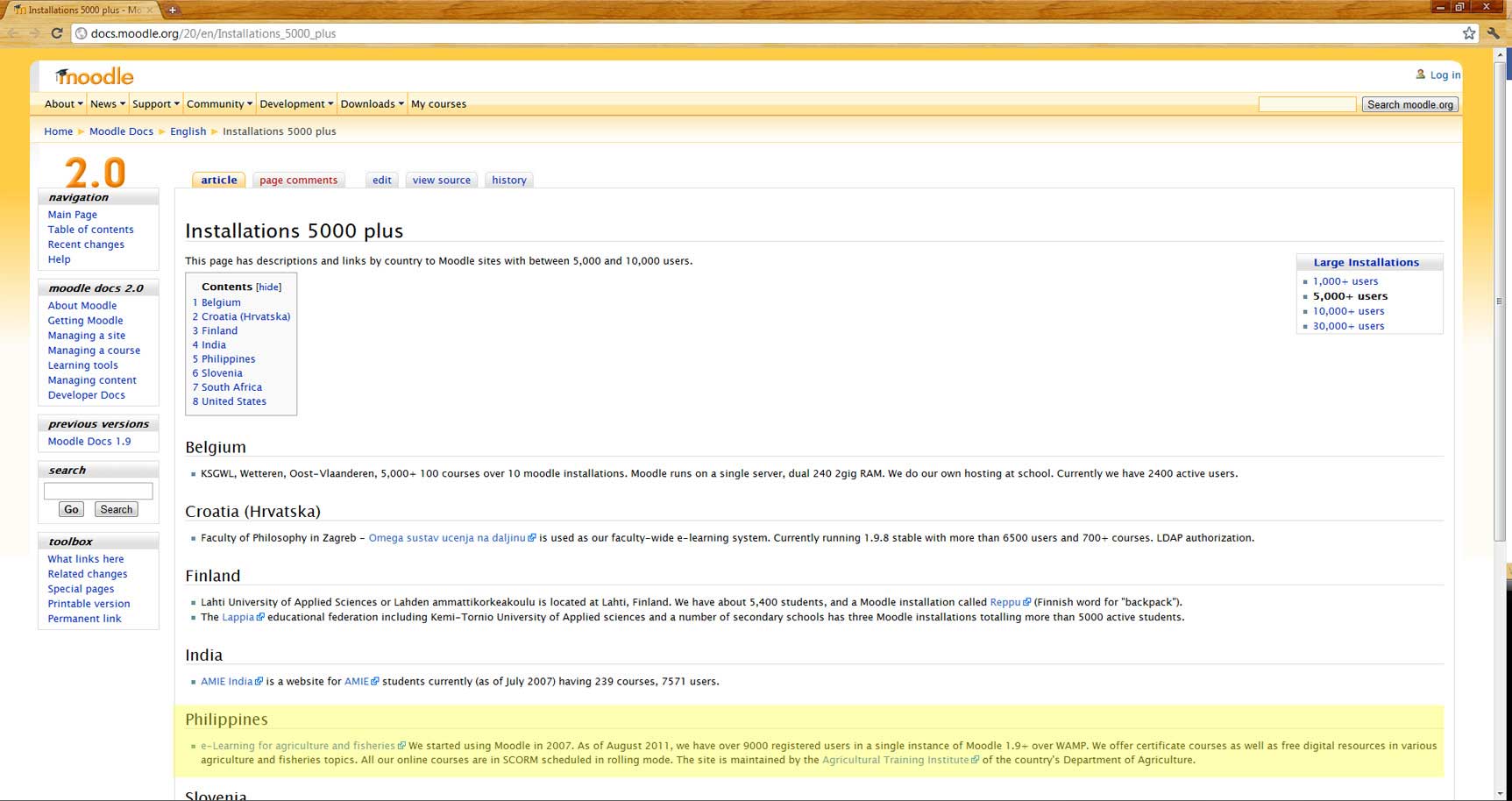Open the Downloads dropdown menu
This screenshot has width=1512, height=801.
click(x=373, y=103)
